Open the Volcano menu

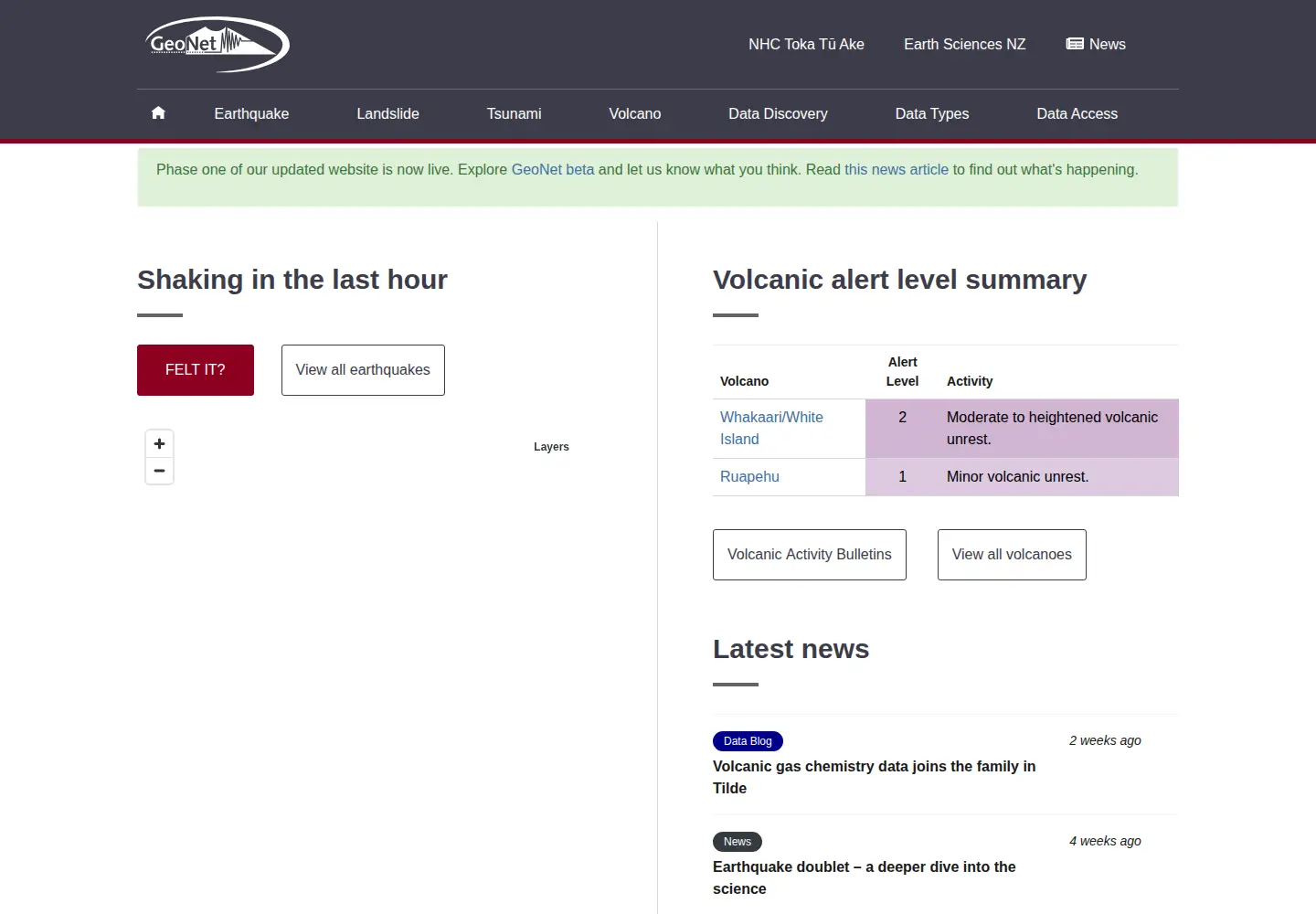point(635,113)
